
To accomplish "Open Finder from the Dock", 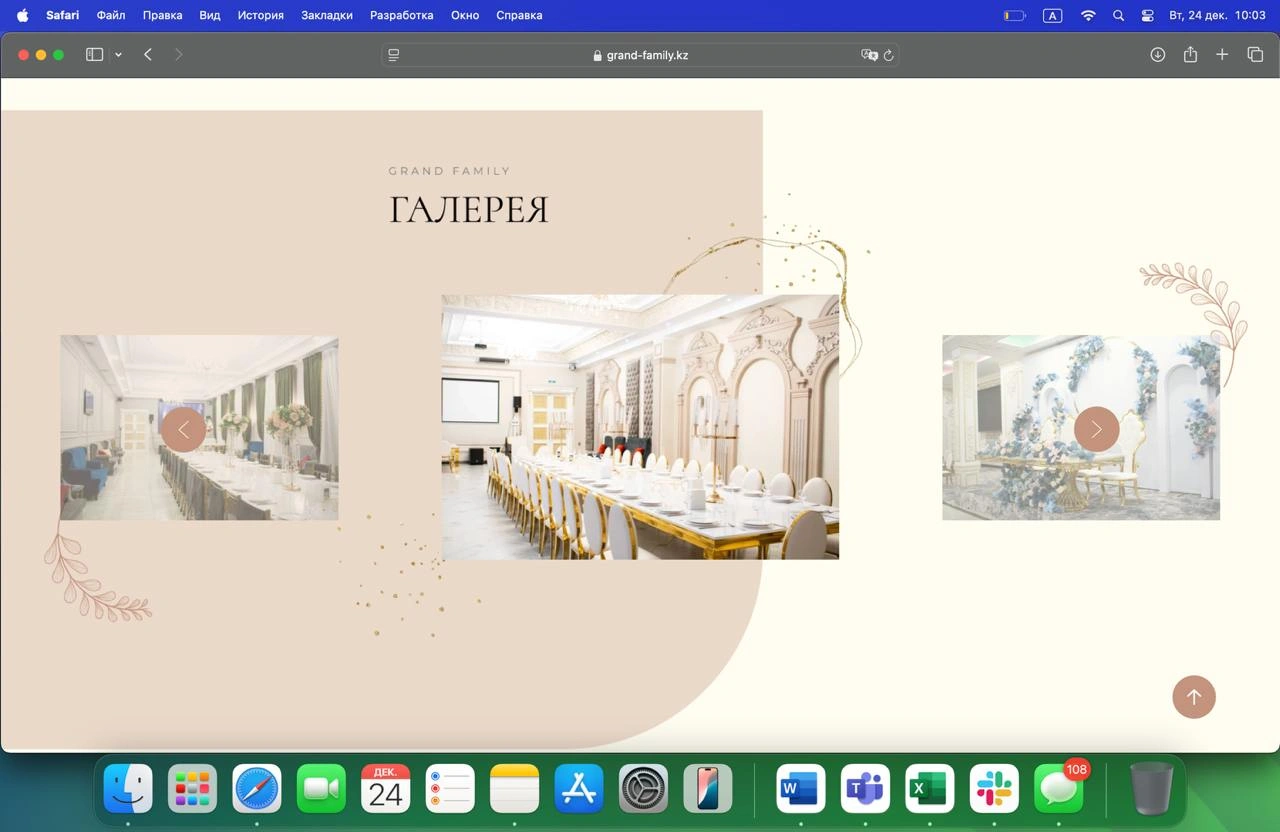I will (128, 789).
